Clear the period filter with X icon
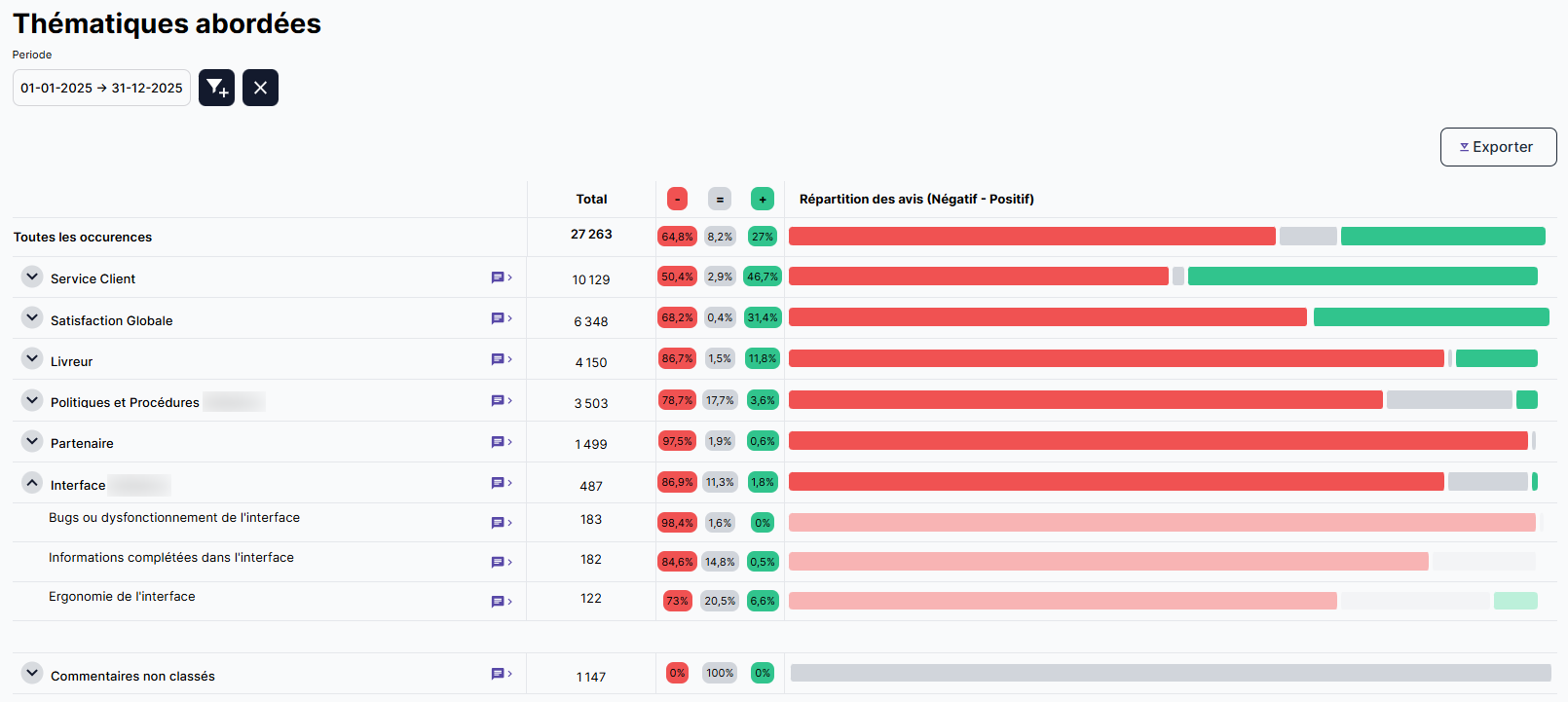 tap(260, 88)
